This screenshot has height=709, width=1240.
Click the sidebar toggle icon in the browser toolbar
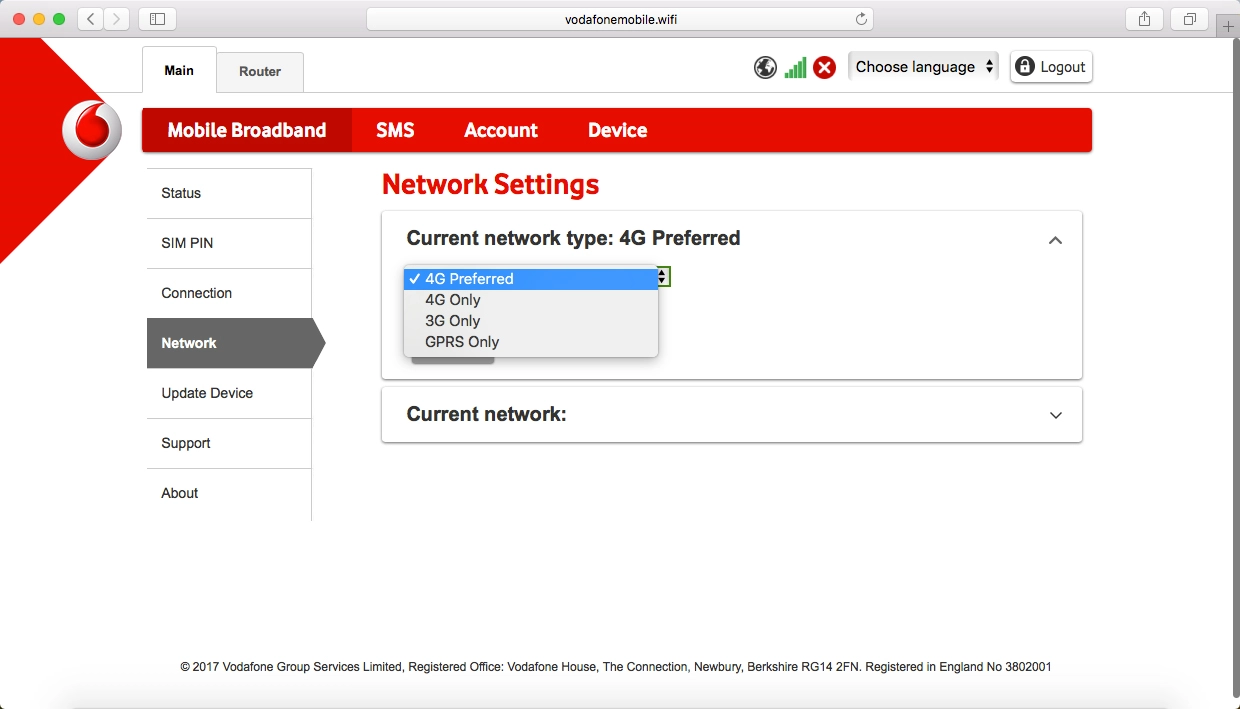coord(157,18)
